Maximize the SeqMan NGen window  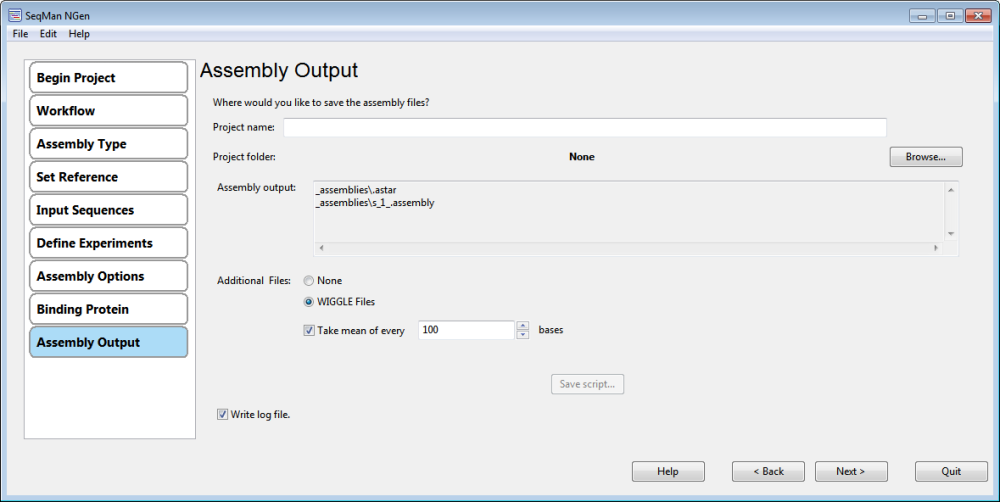pyautogui.click(x=950, y=15)
